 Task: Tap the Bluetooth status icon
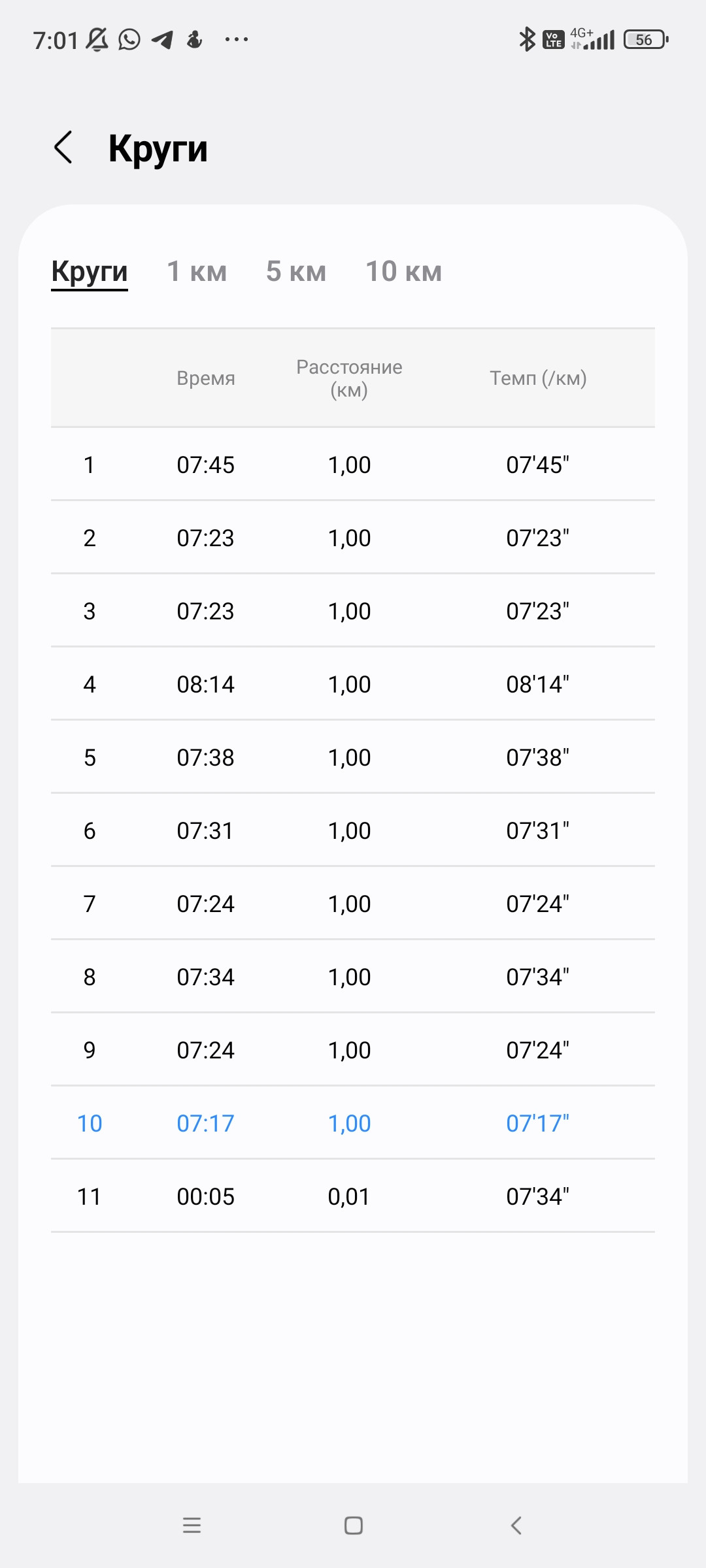coord(527,39)
